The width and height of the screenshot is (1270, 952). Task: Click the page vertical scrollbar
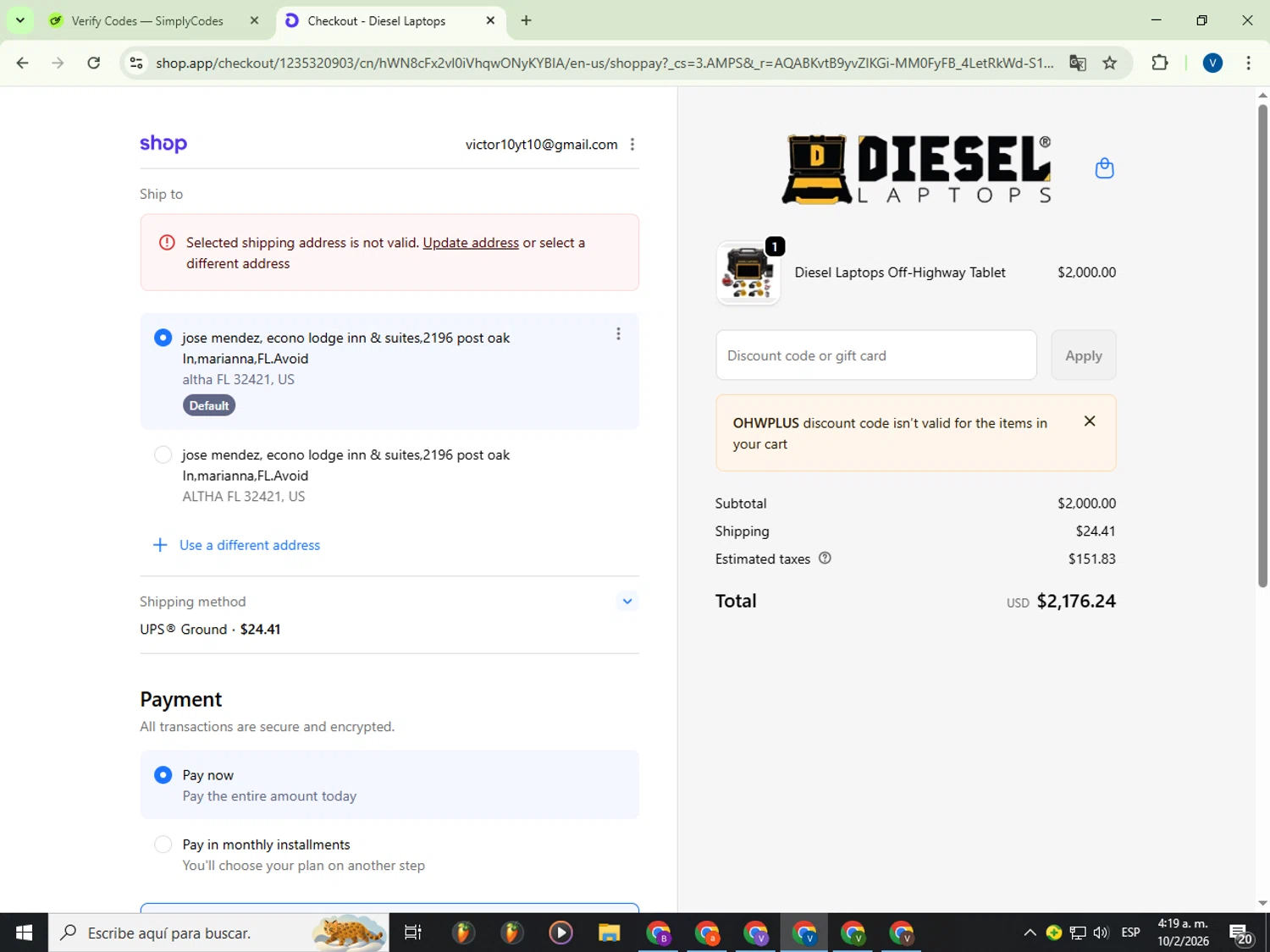click(1262, 347)
